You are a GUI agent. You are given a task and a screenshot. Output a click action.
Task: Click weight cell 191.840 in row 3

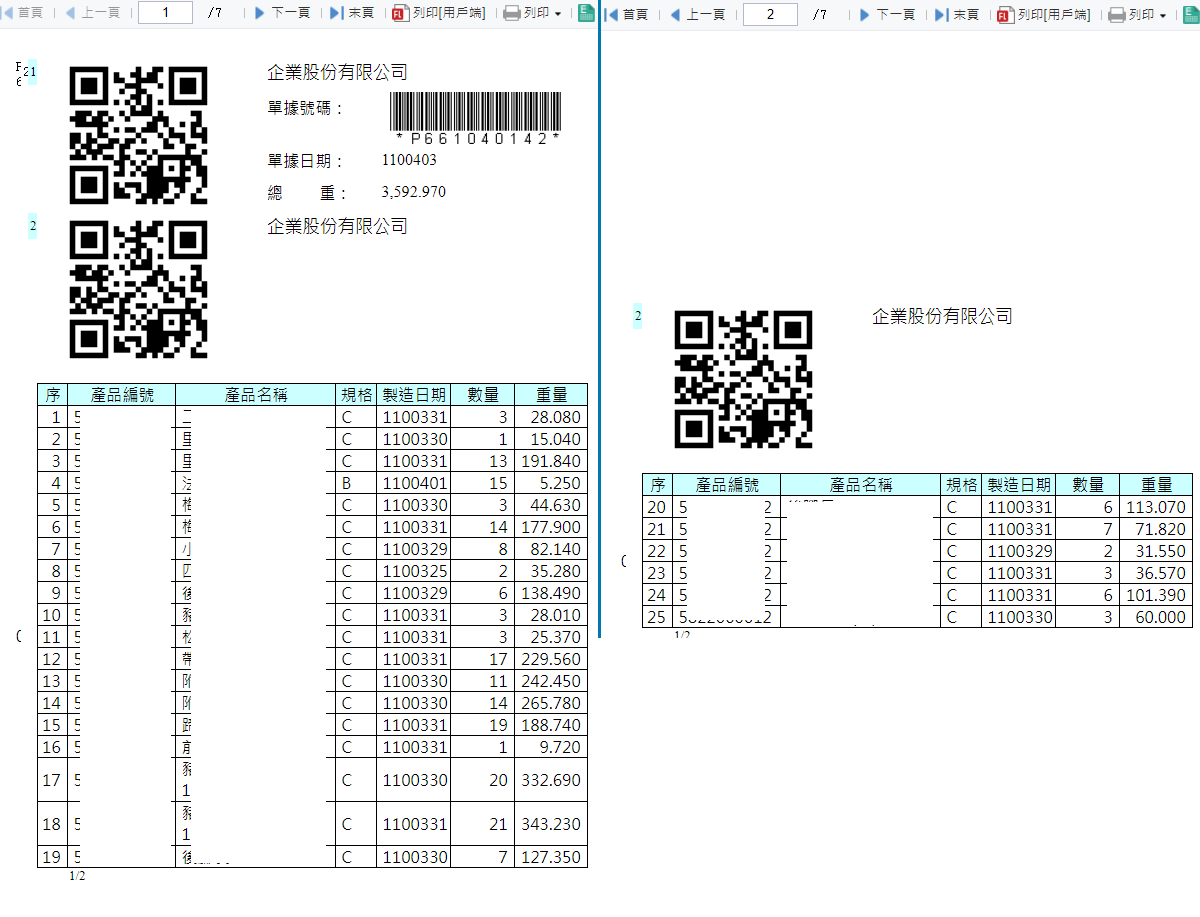[551, 461]
